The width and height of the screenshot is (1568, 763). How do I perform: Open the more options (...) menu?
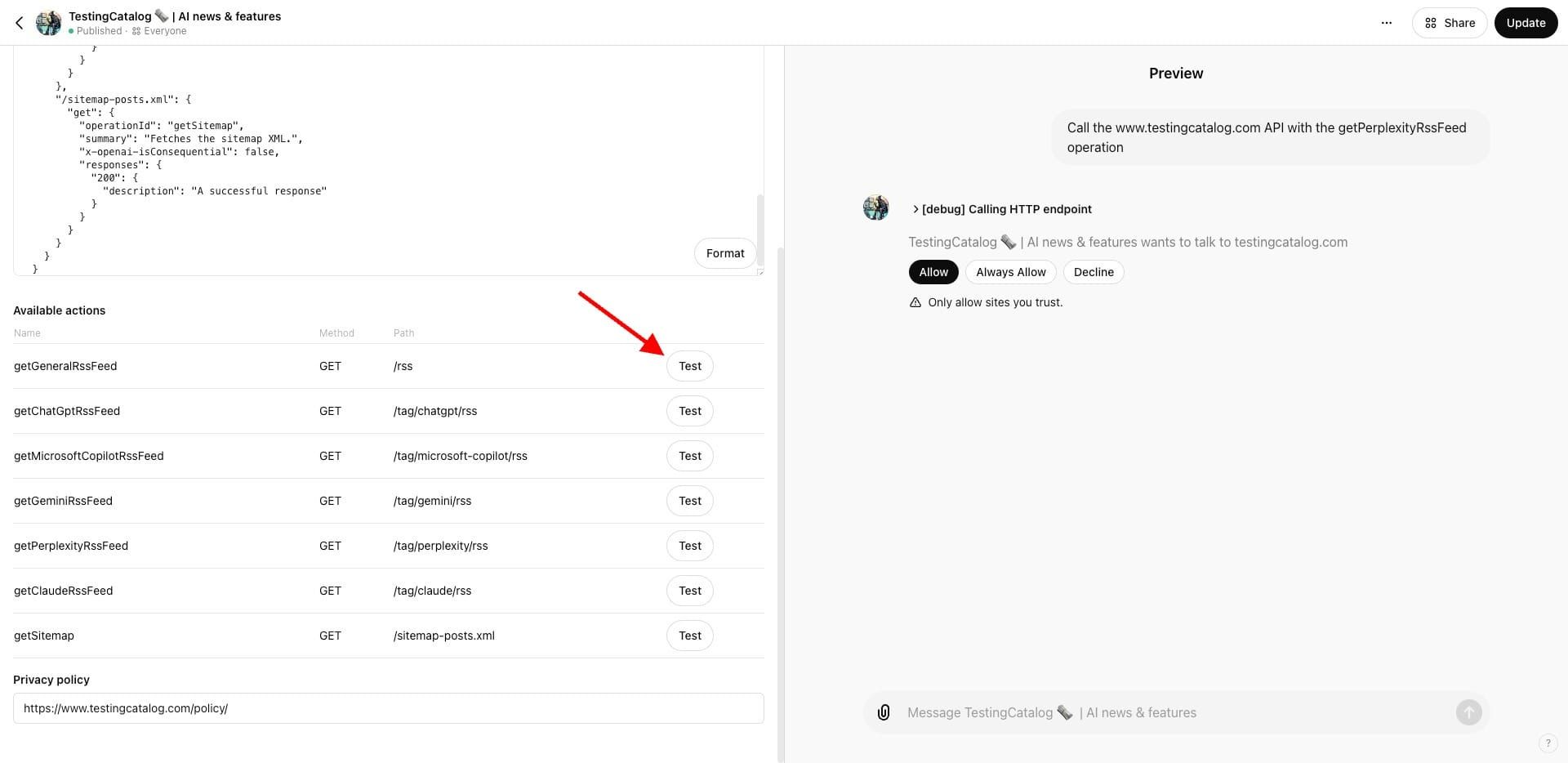pos(1386,22)
